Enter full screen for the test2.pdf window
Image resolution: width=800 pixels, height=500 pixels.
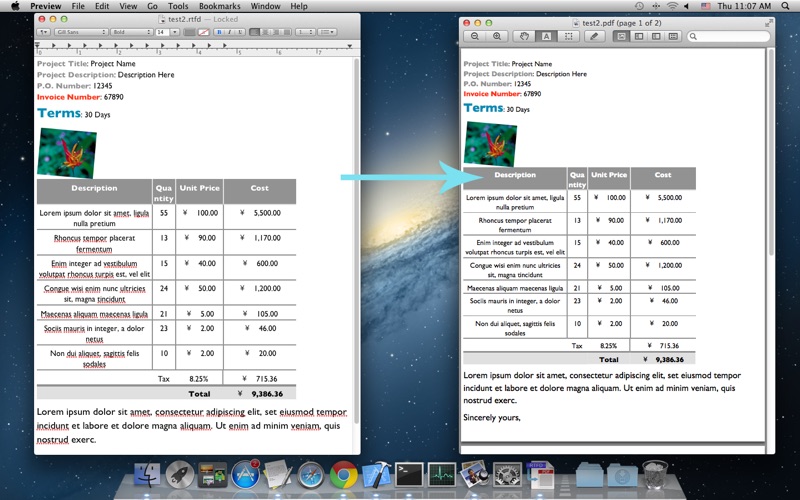[768, 23]
